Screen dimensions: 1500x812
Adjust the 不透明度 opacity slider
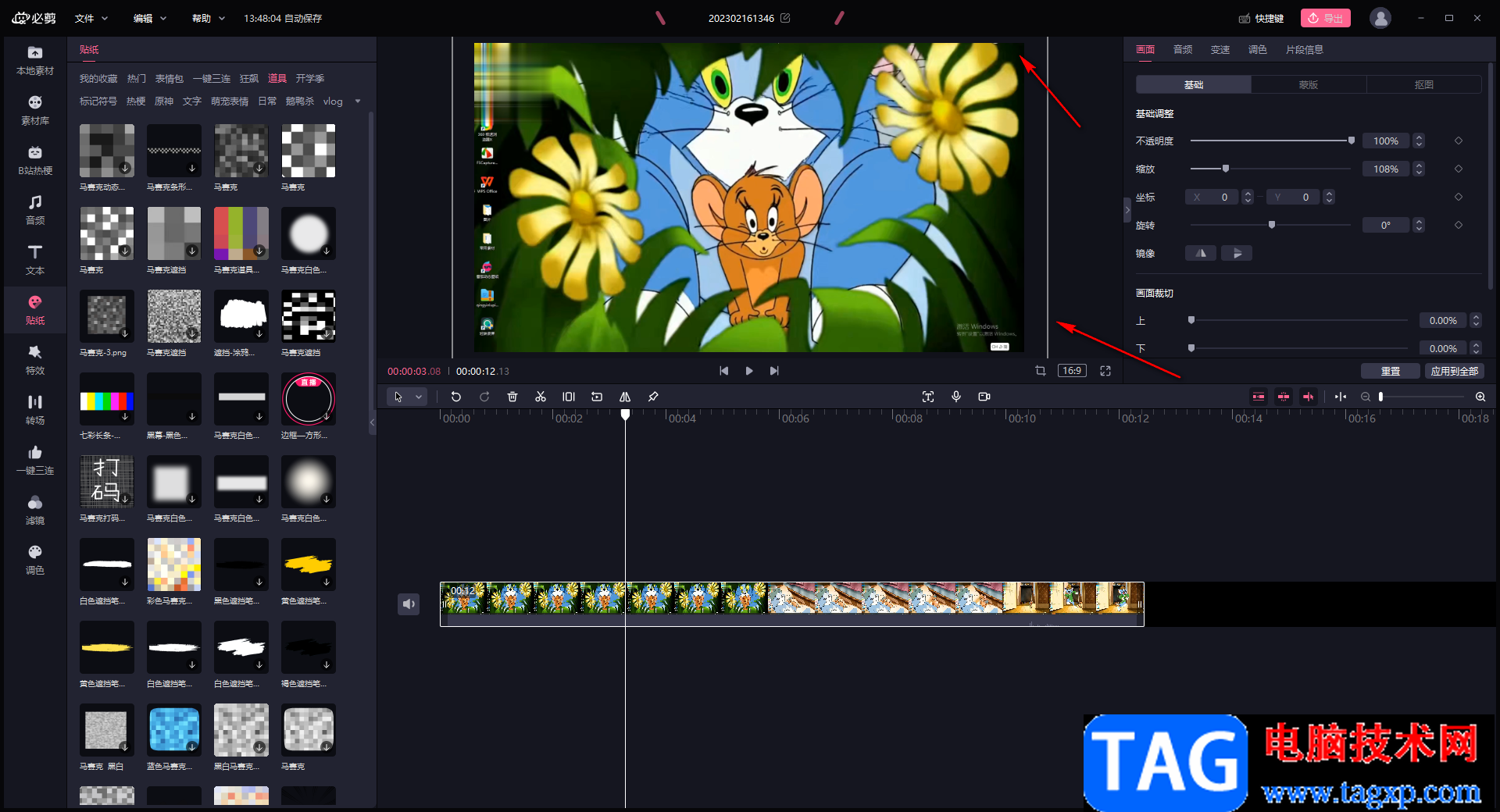click(x=1271, y=141)
